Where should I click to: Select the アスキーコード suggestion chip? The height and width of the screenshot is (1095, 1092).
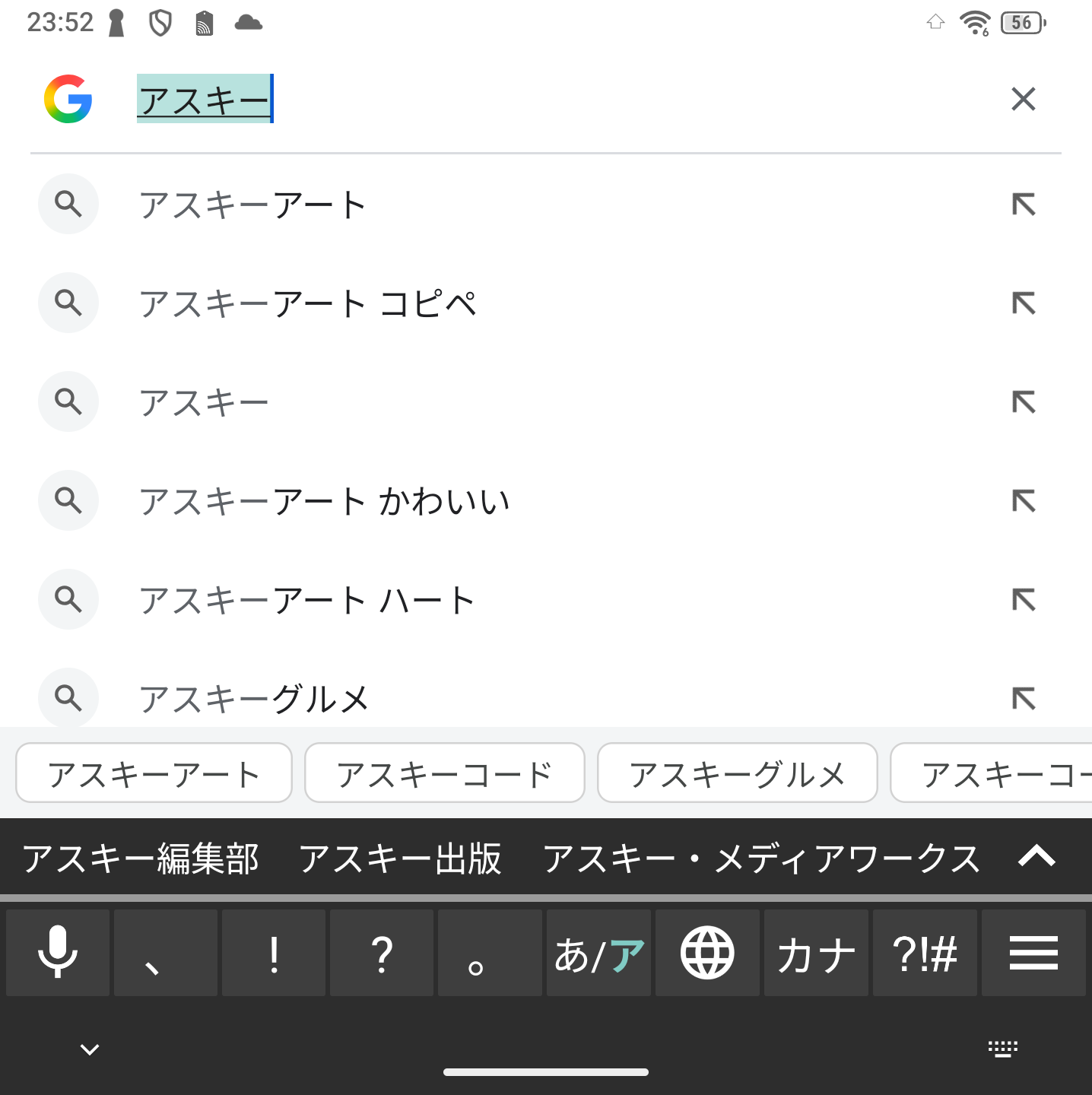click(x=445, y=773)
